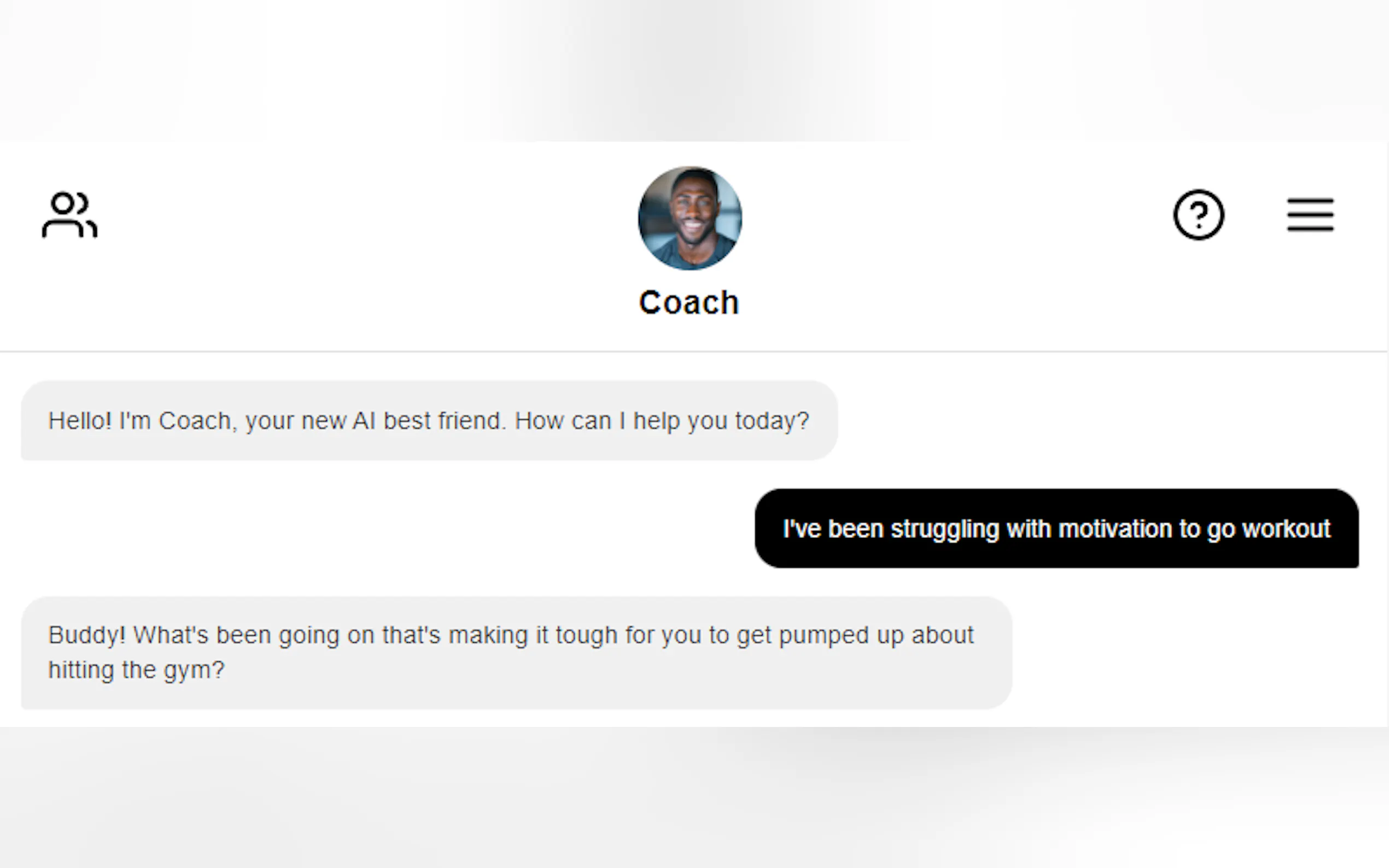Viewport: 1389px width, 868px height.
Task: Click the help question mark icon
Action: pyautogui.click(x=1198, y=215)
